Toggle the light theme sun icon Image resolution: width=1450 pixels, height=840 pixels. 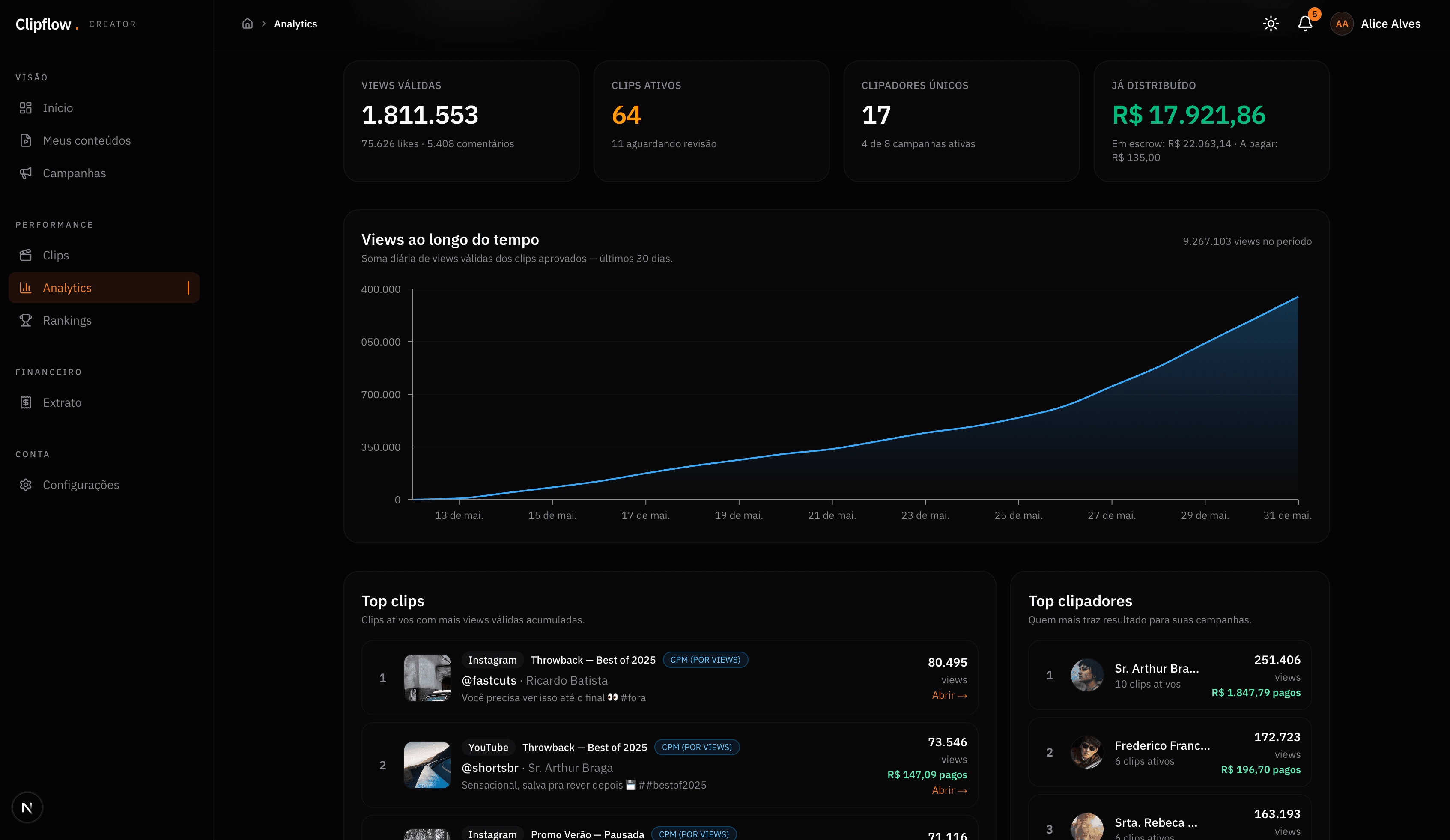tap(1271, 24)
